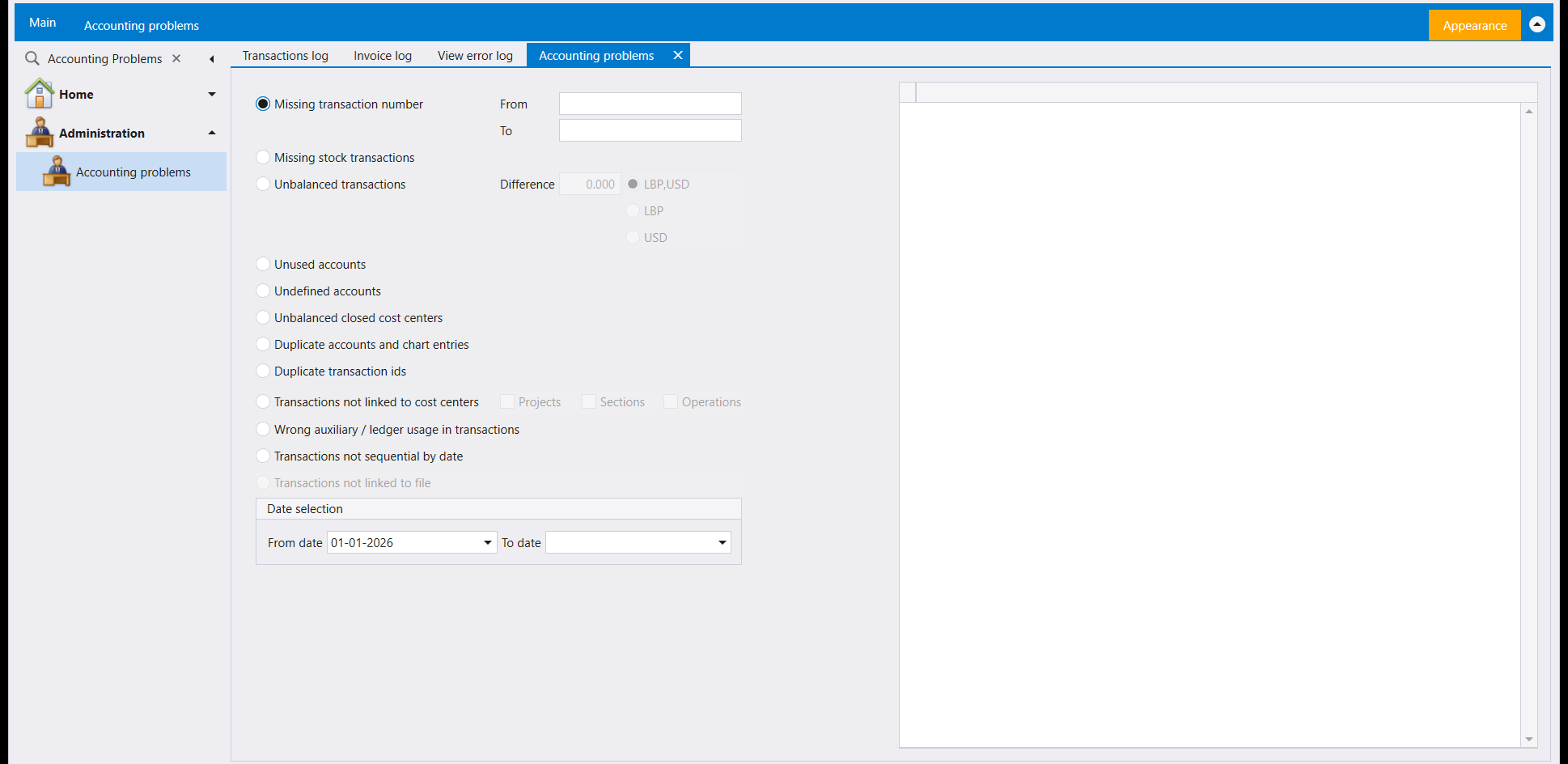Click the To transaction number field

(x=651, y=130)
